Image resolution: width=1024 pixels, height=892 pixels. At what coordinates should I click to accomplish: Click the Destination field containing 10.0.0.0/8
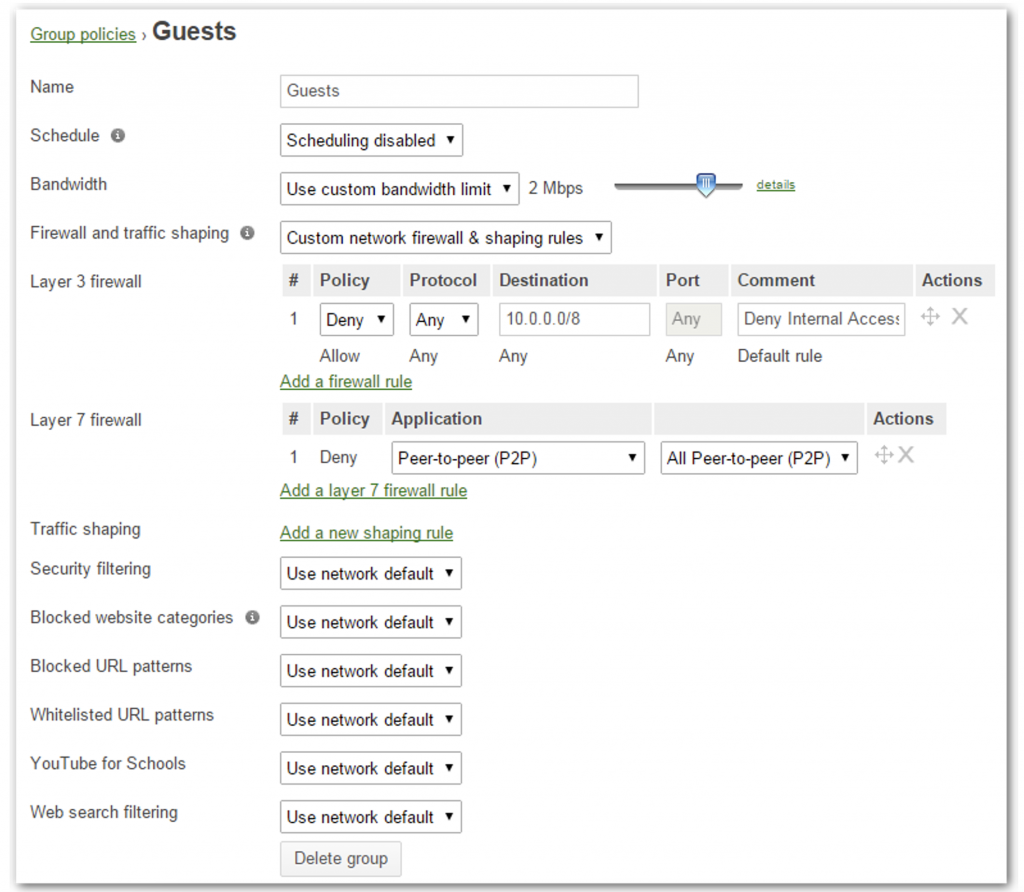(x=575, y=320)
